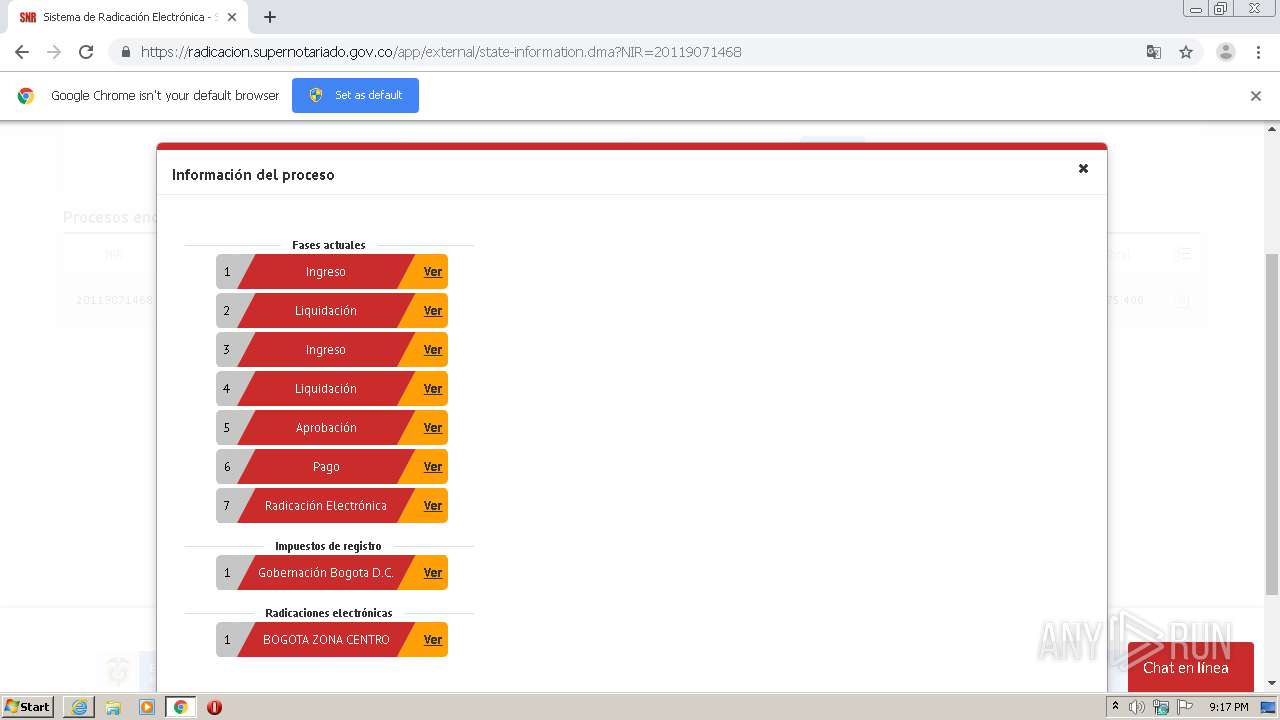Screen dimensions: 1280x720
Task: Select the BOGOTA ZONA CENTRO label
Action: tap(326, 640)
